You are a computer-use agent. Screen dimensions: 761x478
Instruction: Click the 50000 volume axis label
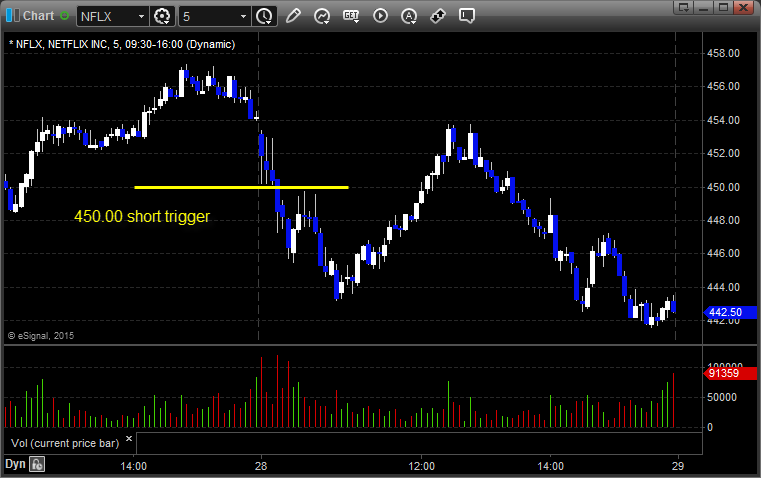tap(722, 397)
